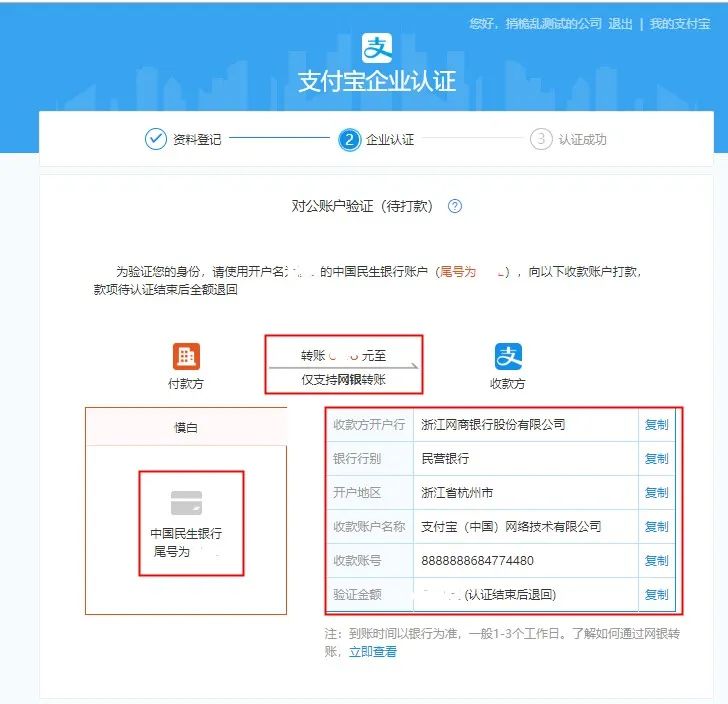The width and height of the screenshot is (728, 704).
Task: Copy the 银行行别 value
Action: pos(656,458)
